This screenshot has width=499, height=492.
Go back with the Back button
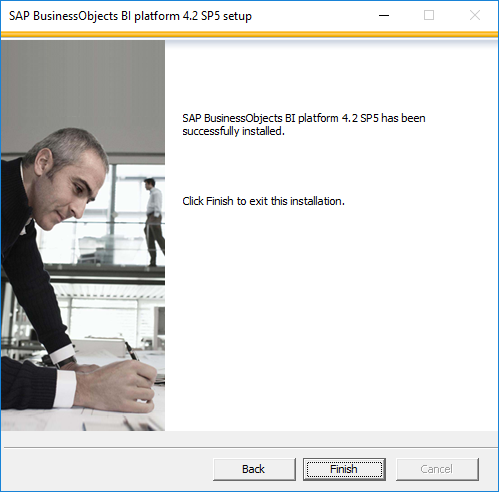[x=254, y=469]
